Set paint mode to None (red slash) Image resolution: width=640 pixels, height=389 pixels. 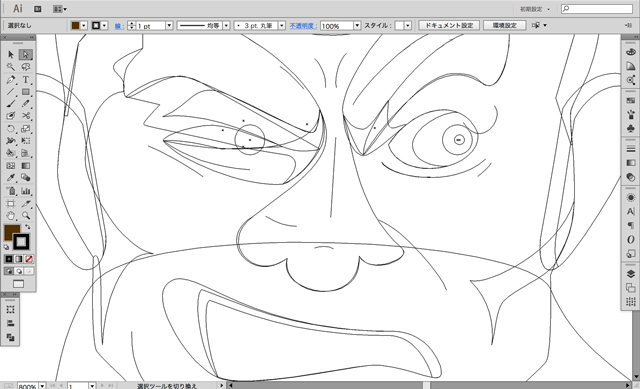click(x=29, y=259)
